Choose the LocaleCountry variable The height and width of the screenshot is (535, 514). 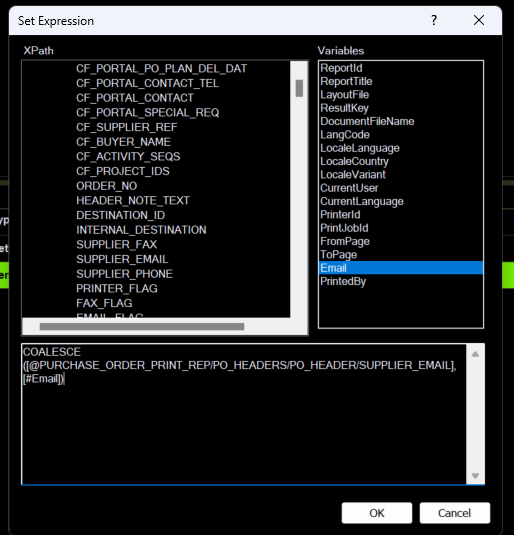pos(401,161)
